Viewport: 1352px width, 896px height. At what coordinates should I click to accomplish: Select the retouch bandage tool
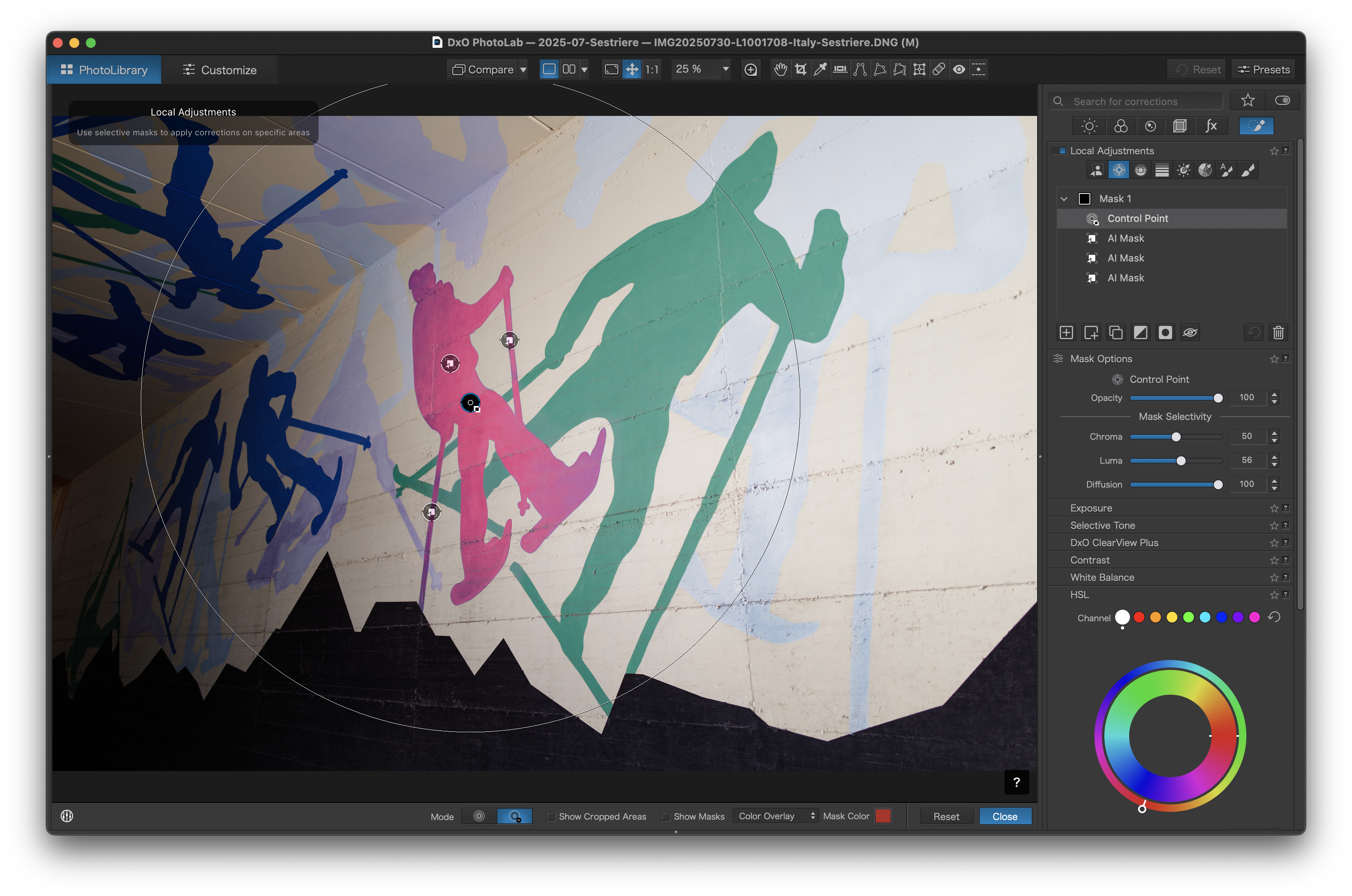938,70
